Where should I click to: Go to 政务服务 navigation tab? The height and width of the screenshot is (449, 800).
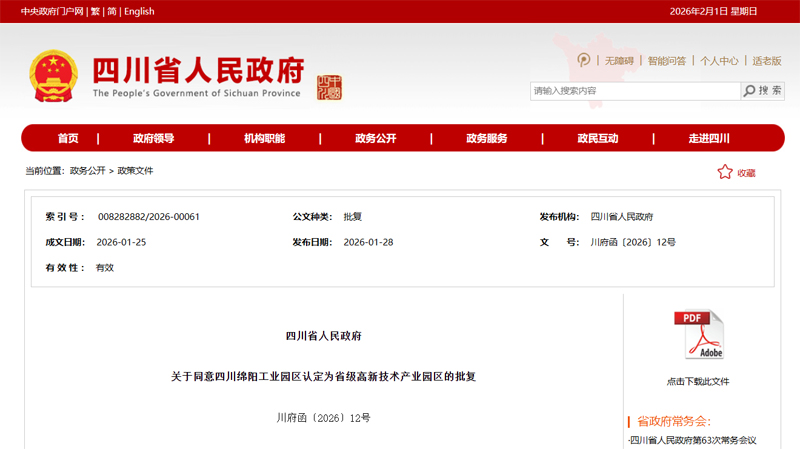[486, 138]
